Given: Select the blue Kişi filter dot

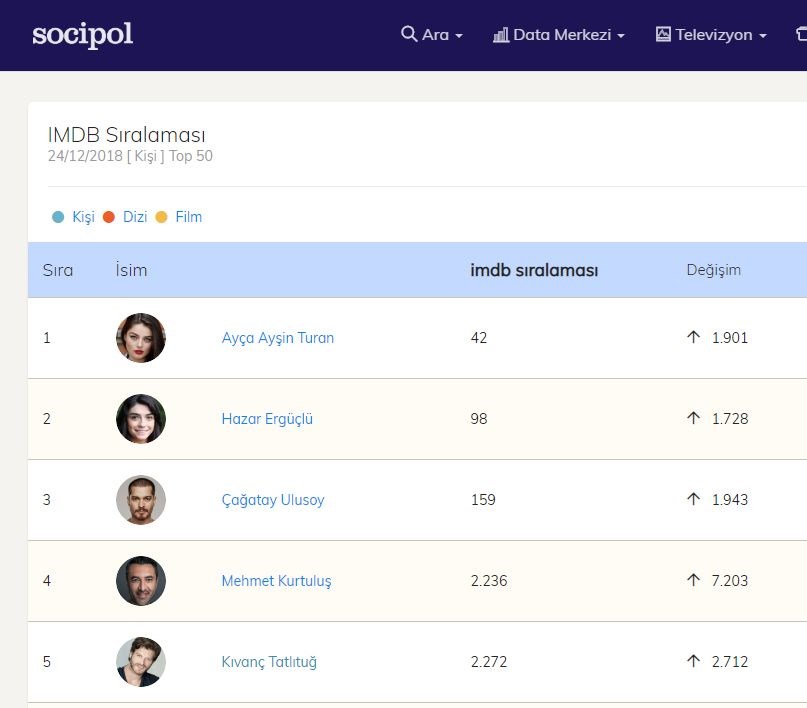Looking at the screenshot, I should [x=58, y=217].
